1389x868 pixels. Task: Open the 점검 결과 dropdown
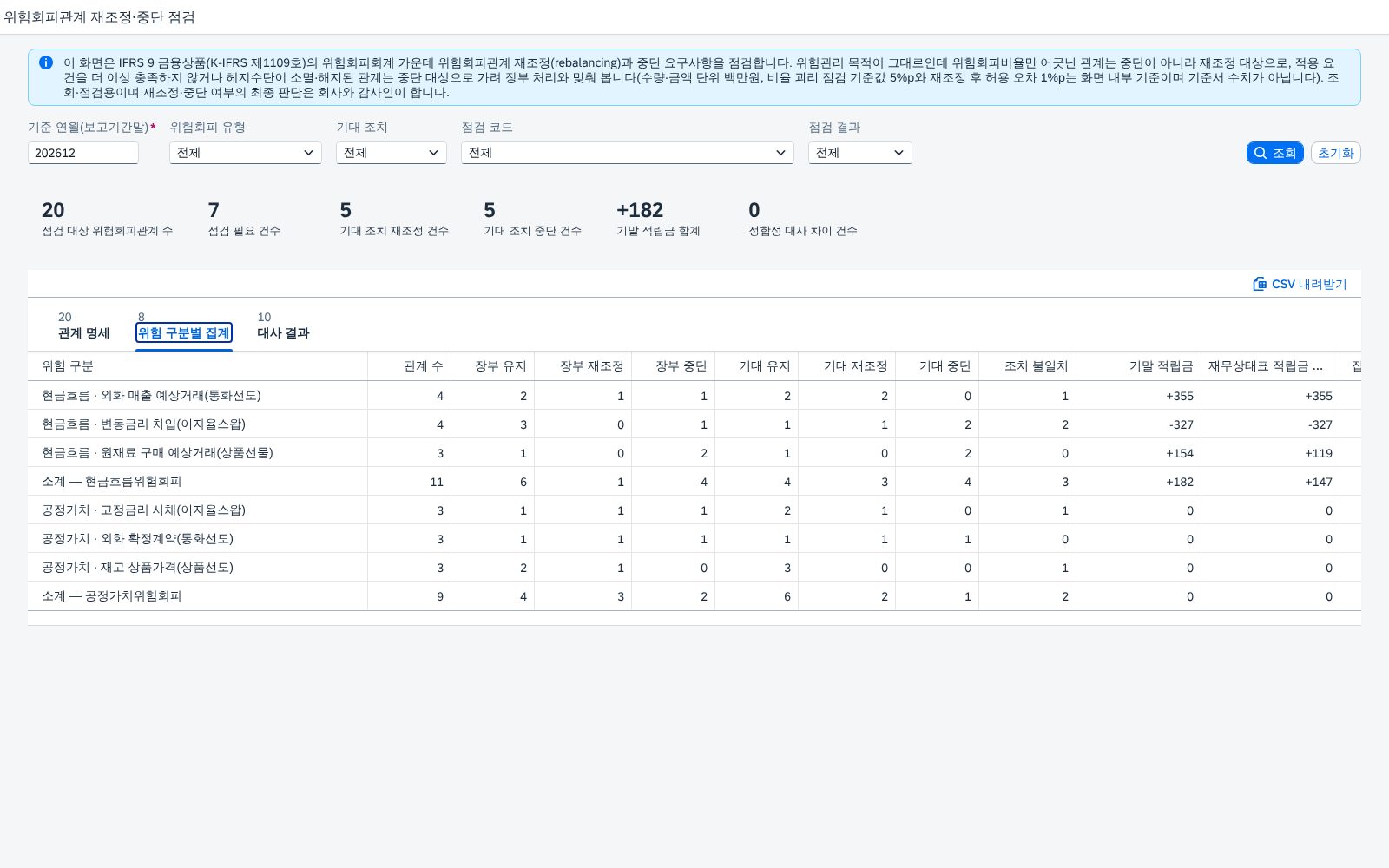coord(860,153)
